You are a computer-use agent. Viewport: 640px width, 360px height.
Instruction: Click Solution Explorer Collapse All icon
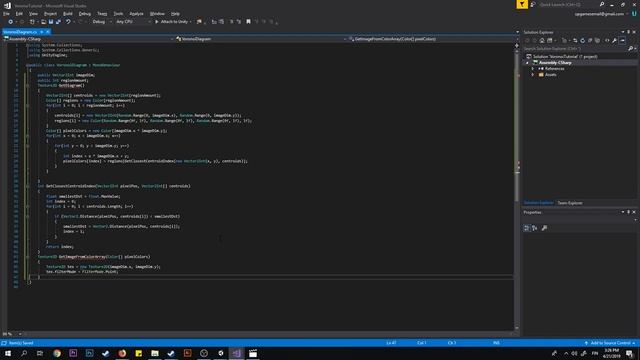pyautogui.click(x=590, y=40)
